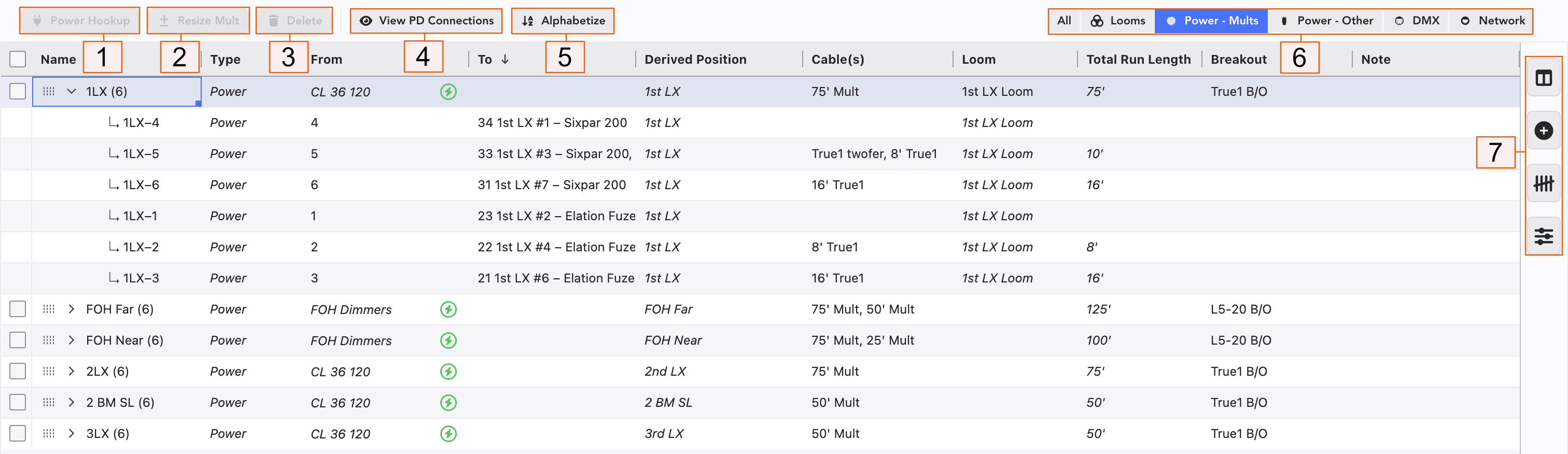Expand the 3LX (6) mult row
The height and width of the screenshot is (454, 1568).
(71, 433)
